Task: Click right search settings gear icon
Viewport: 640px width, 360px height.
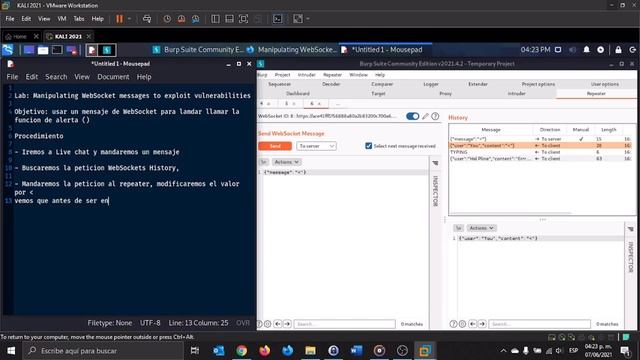Action: 462,324
